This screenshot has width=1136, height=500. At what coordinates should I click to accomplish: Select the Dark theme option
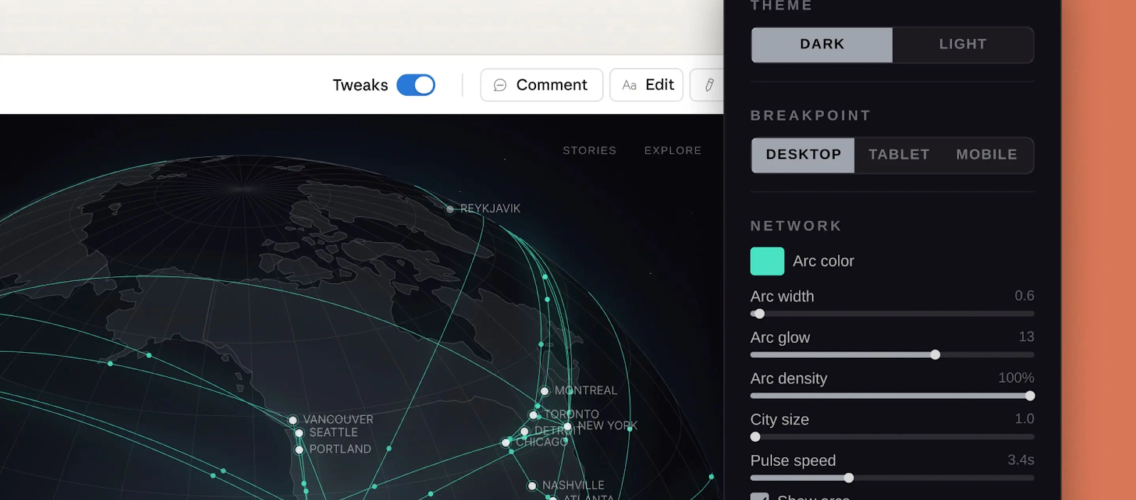[x=822, y=44]
